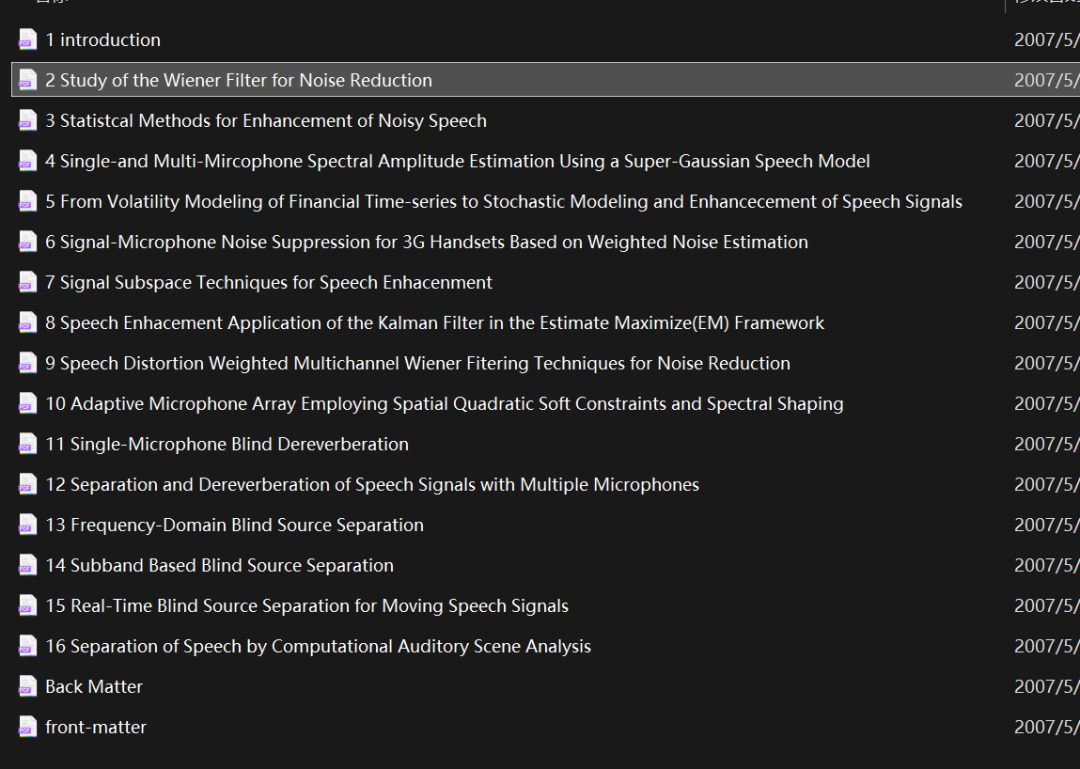This screenshot has width=1080, height=769.
Task: Select '13 Frequency-Domain Blind Source Separation' file name
Action: pyautogui.click(x=234, y=525)
